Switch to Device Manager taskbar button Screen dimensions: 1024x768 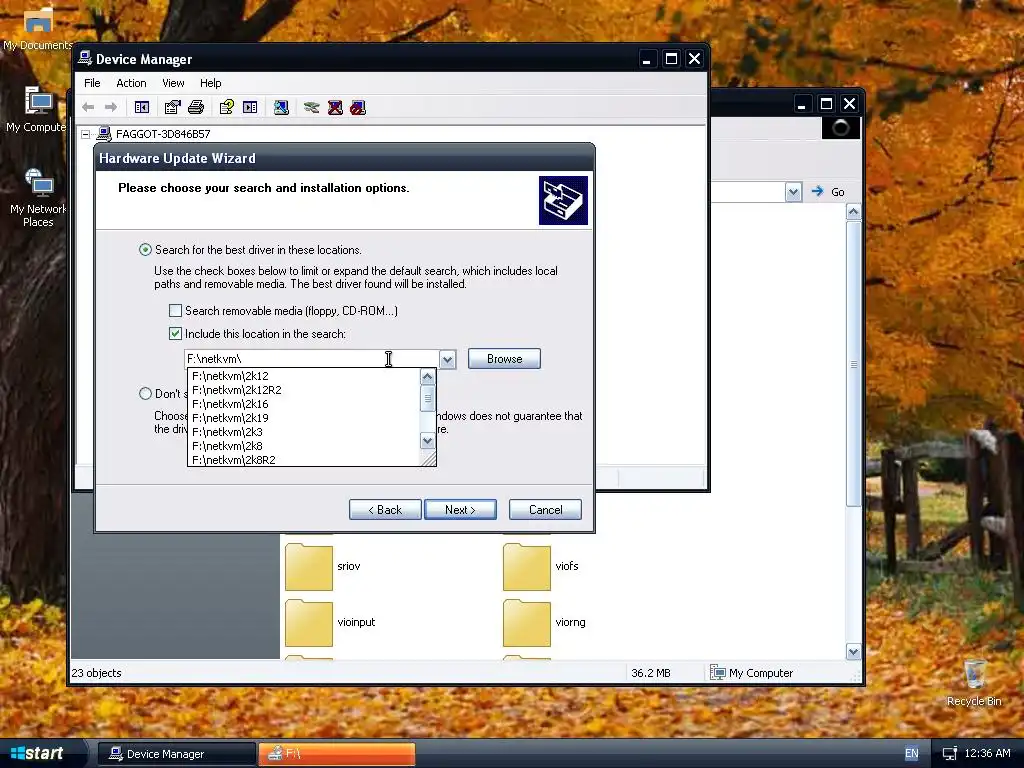pos(176,754)
